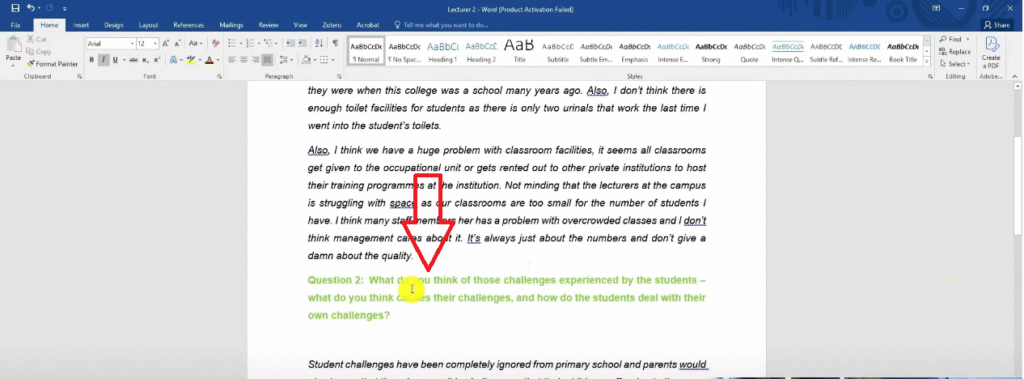Apply subscript formatting
The image size is (1024, 379).
[x=146, y=60]
